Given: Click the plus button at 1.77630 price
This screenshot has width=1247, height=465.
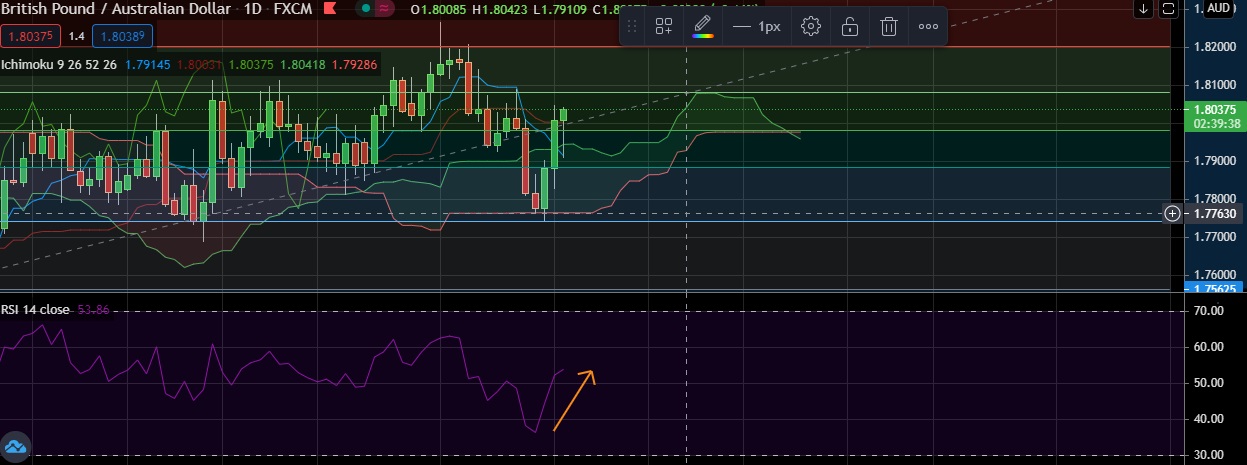Looking at the screenshot, I should tap(1173, 213).
